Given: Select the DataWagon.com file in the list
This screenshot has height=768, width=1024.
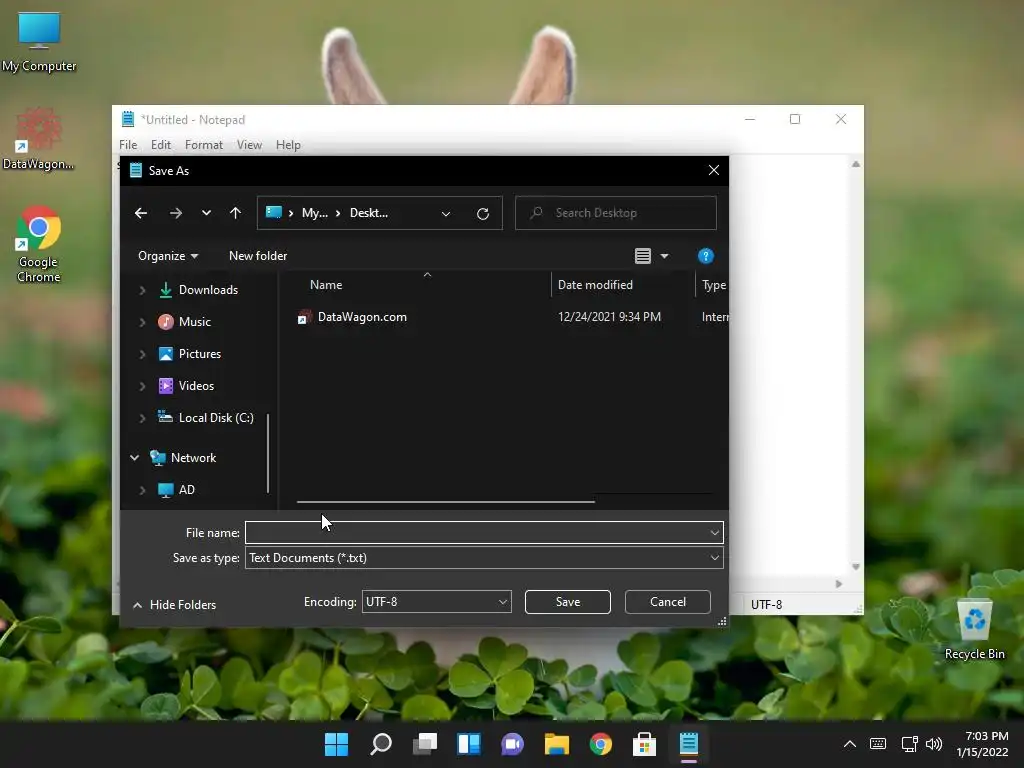Looking at the screenshot, I should (362, 317).
